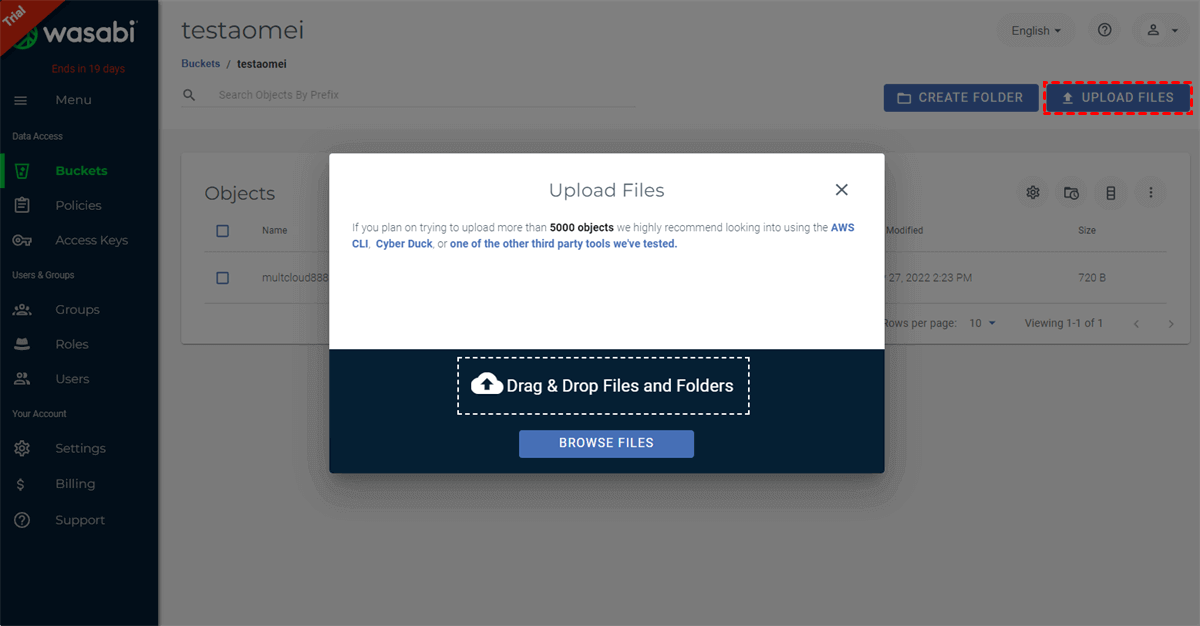Click the more options vertical dots icon
1200x626 pixels.
[x=1151, y=192]
